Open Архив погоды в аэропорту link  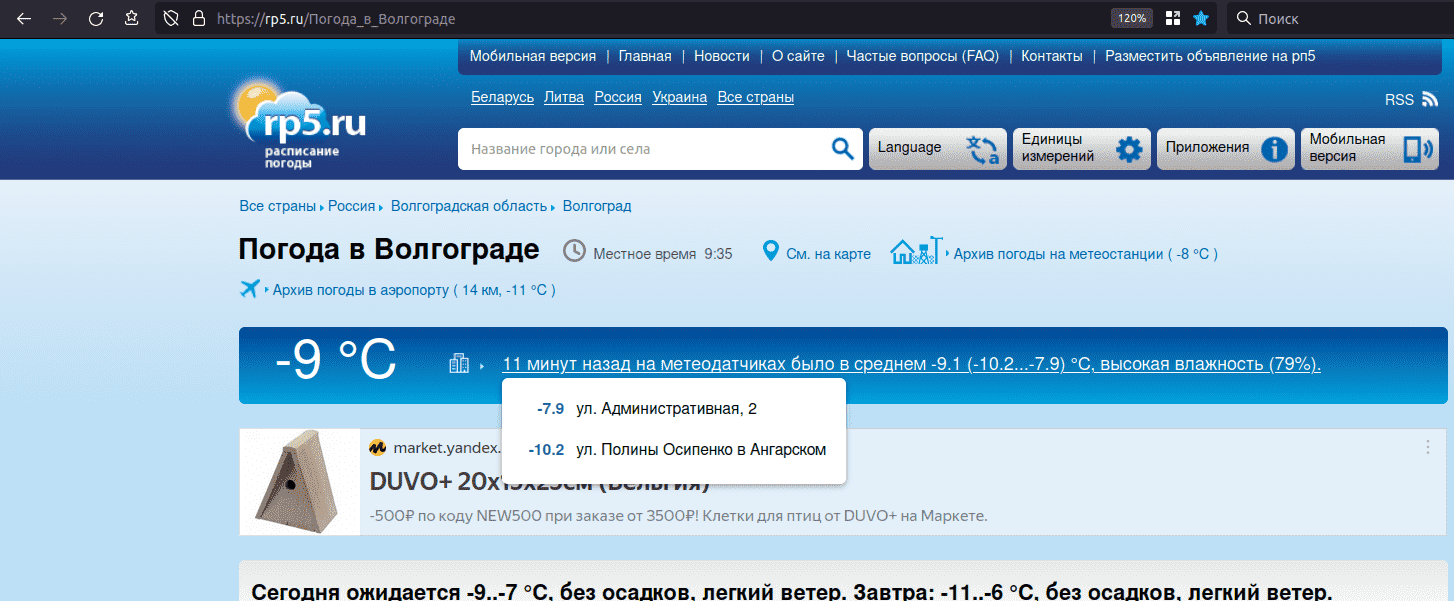point(414,290)
